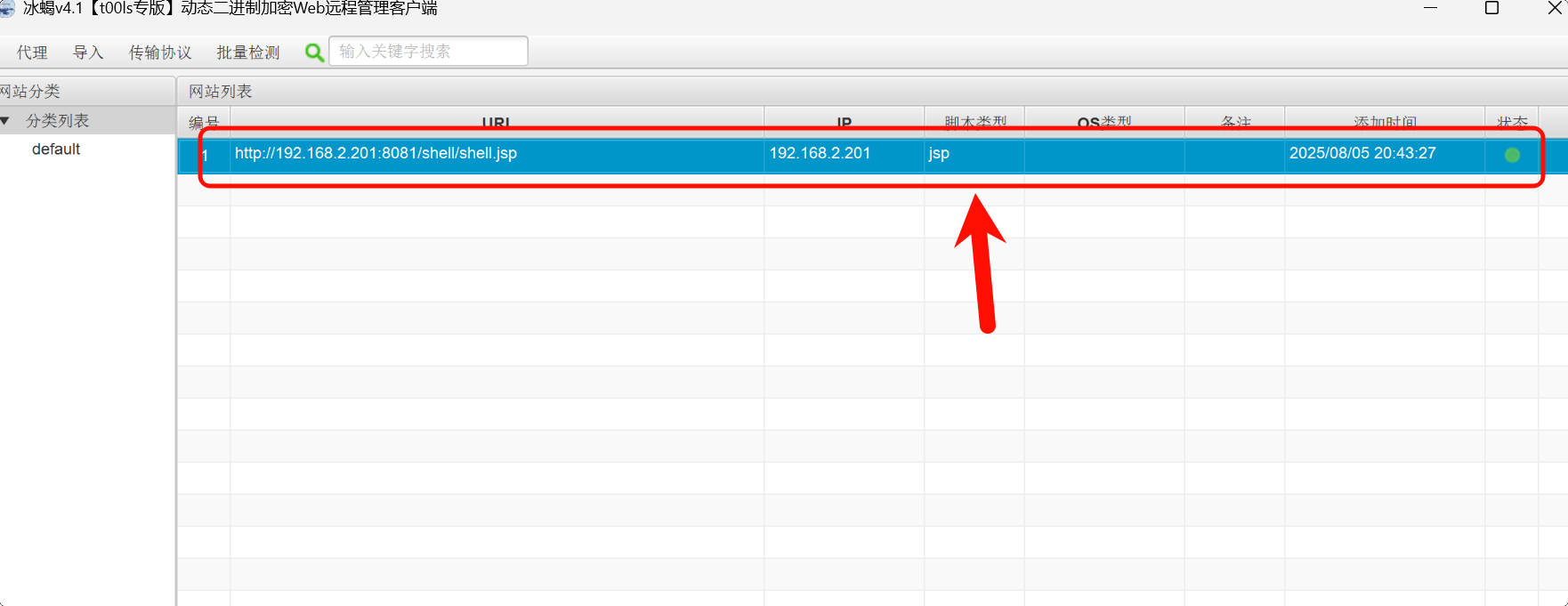Click the 添加时间 column header
Image resolution: width=1568 pixels, height=606 pixels.
tap(1384, 122)
